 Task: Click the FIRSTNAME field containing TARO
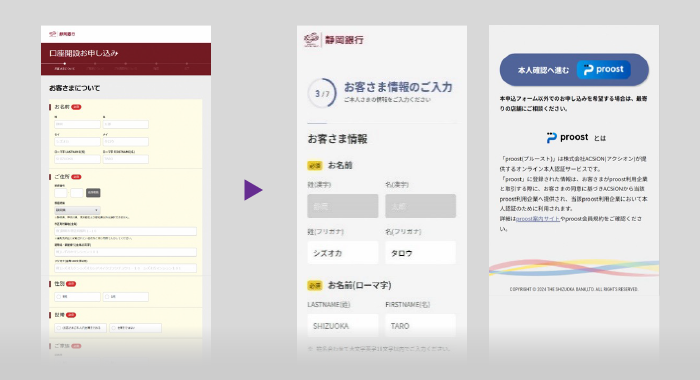pyautogui.click(x=421, y=326)
